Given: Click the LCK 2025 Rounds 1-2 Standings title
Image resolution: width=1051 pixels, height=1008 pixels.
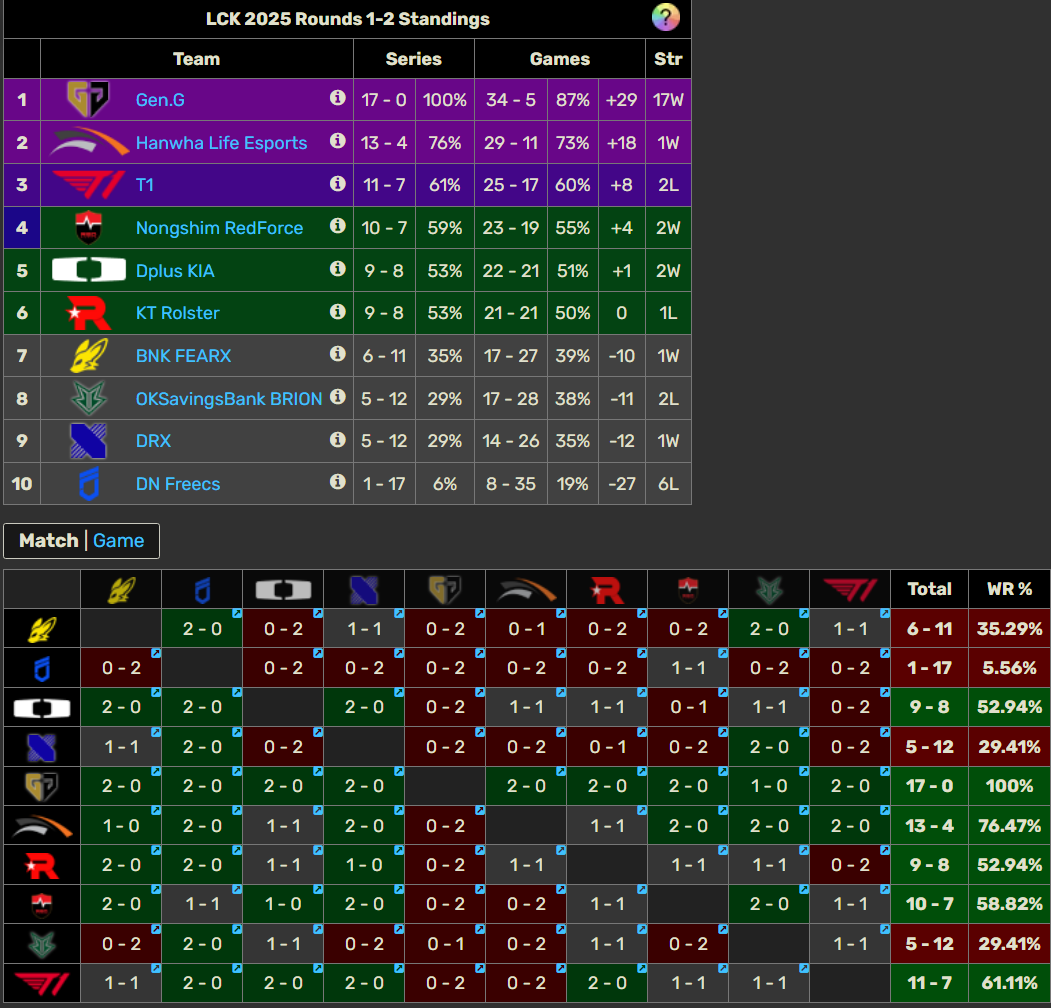Looking at the screenshot, I should click(347, 19).
